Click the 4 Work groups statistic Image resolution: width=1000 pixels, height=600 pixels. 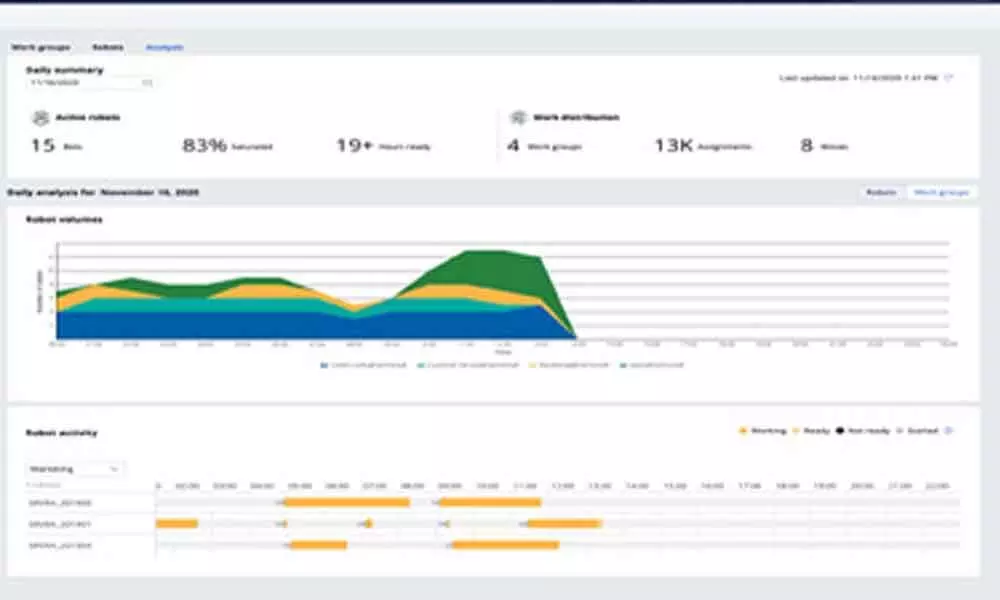click(544, 146)
